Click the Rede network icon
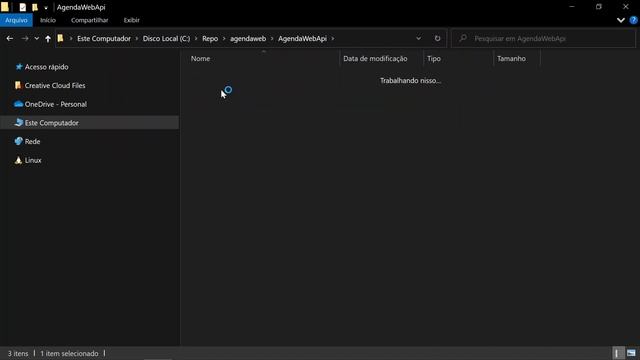The image size is (640, 360). tap(18, 141)
